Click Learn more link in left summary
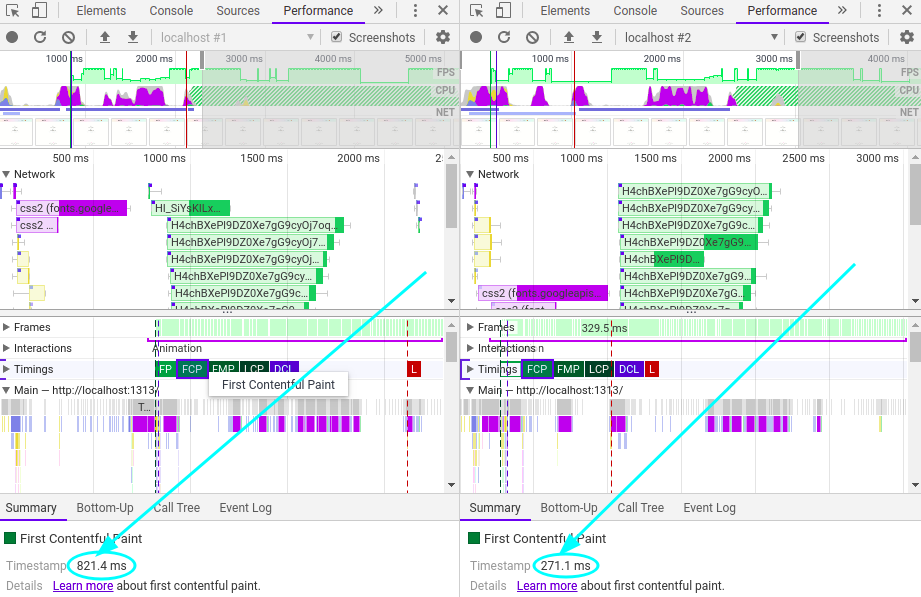 pyautogui.click(x=83, y=586)
